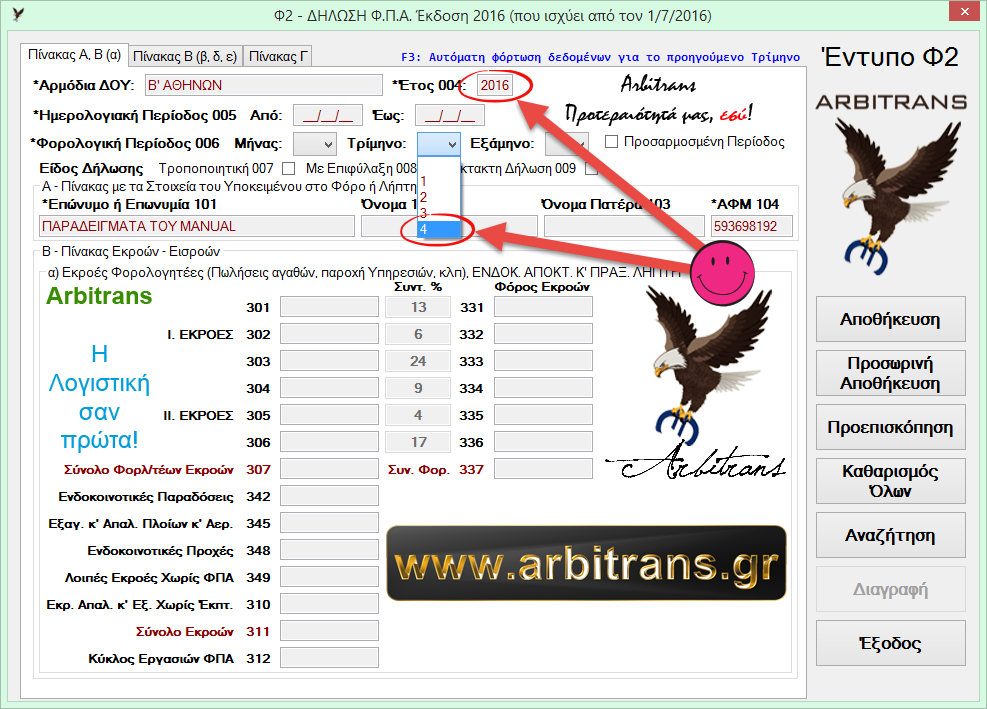Select quarter 2 in the Τρίμηνο list
Image resolution: width=987 pixels, height=709 pixels.
(439, 197)
